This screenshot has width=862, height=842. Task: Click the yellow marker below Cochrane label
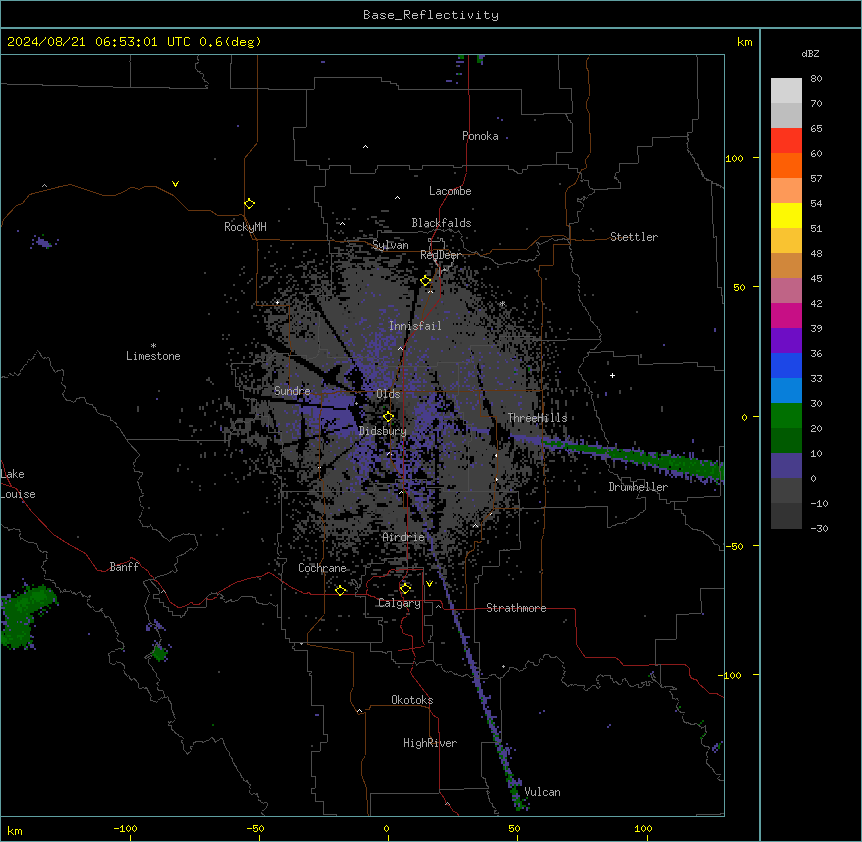tap(340, 590)
